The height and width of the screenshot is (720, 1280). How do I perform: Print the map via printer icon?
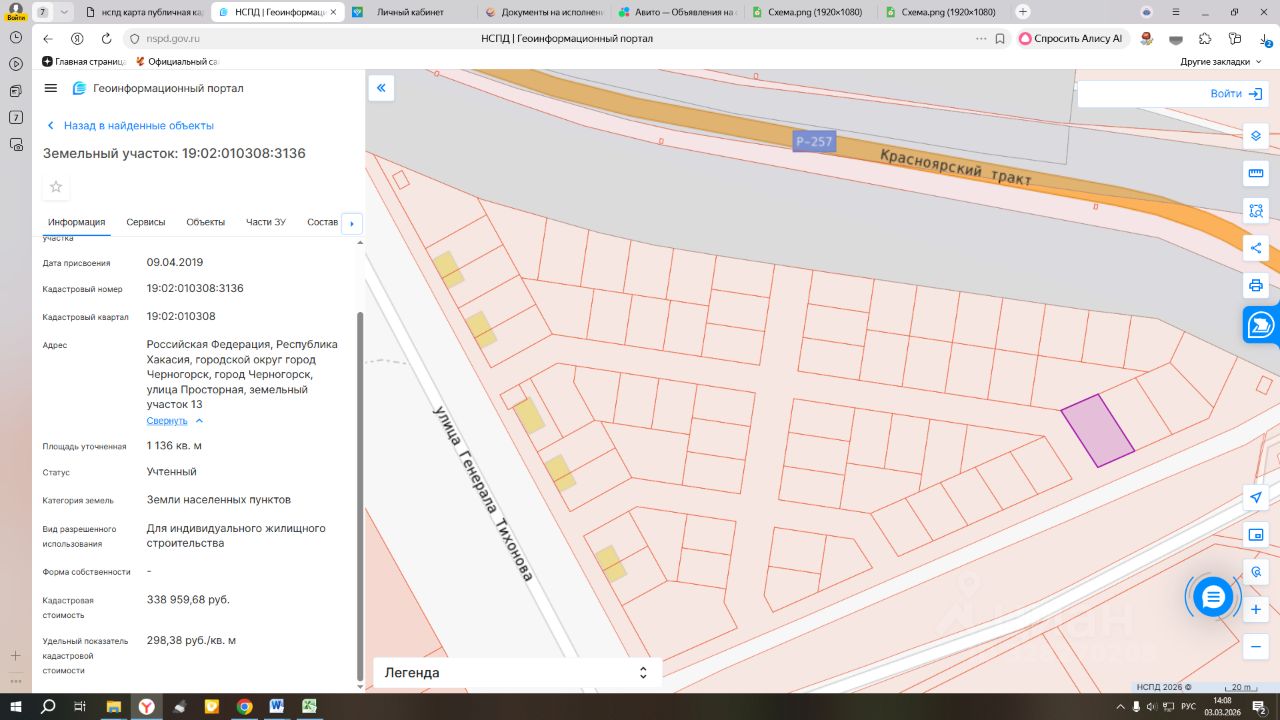coord(1256,286)
